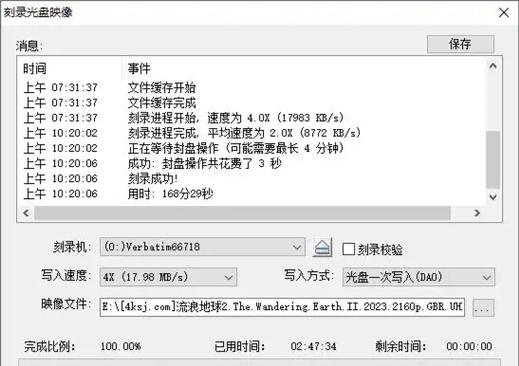The height and width of the screenshot is (366, 519).
Task: Click the message list scroll down arrow
Action: coord(493,197)
